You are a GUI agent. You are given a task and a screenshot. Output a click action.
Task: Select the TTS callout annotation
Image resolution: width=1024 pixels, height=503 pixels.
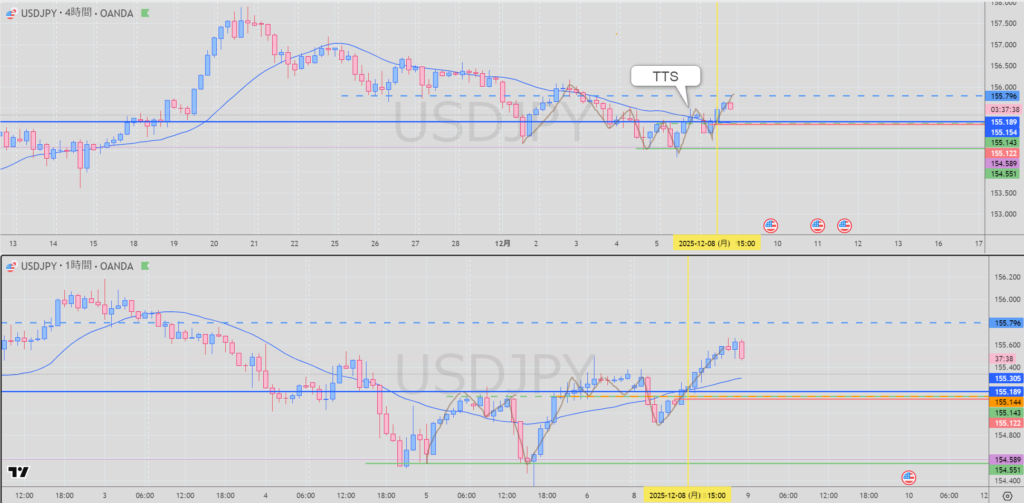[665, 76]
